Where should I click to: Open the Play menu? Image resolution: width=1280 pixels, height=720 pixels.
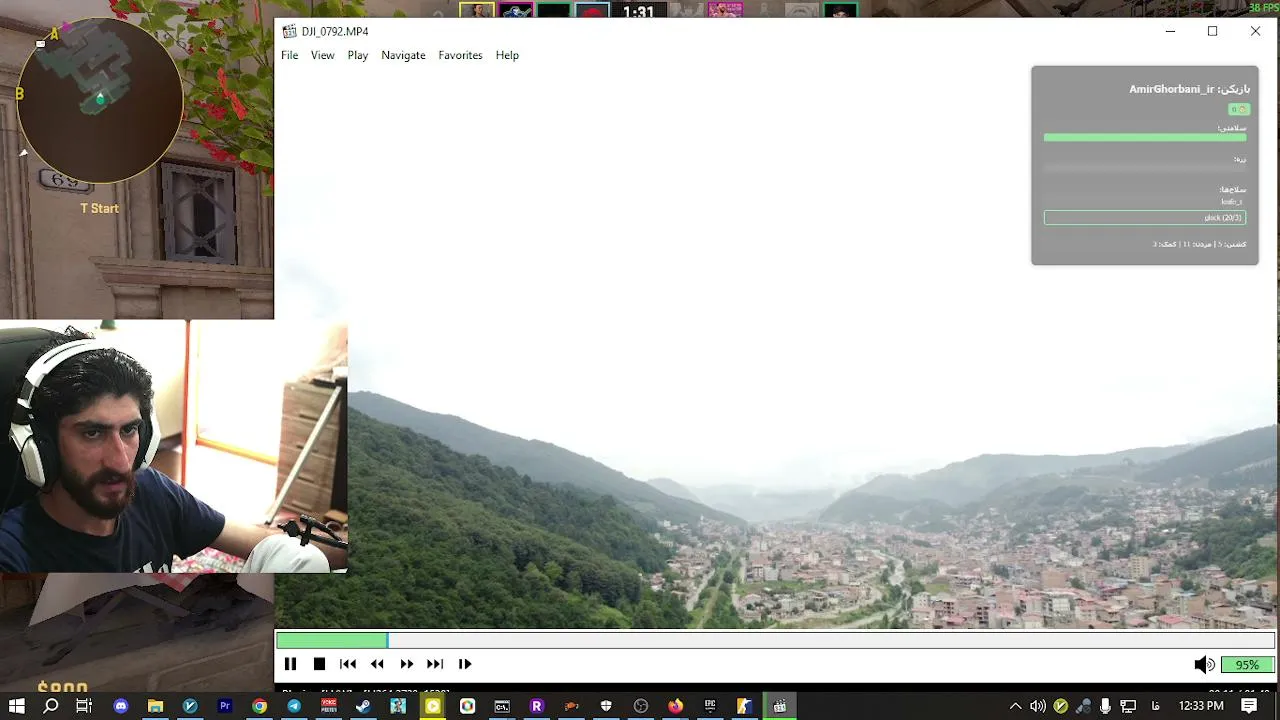pyautogui.click(x=358, y=55)
